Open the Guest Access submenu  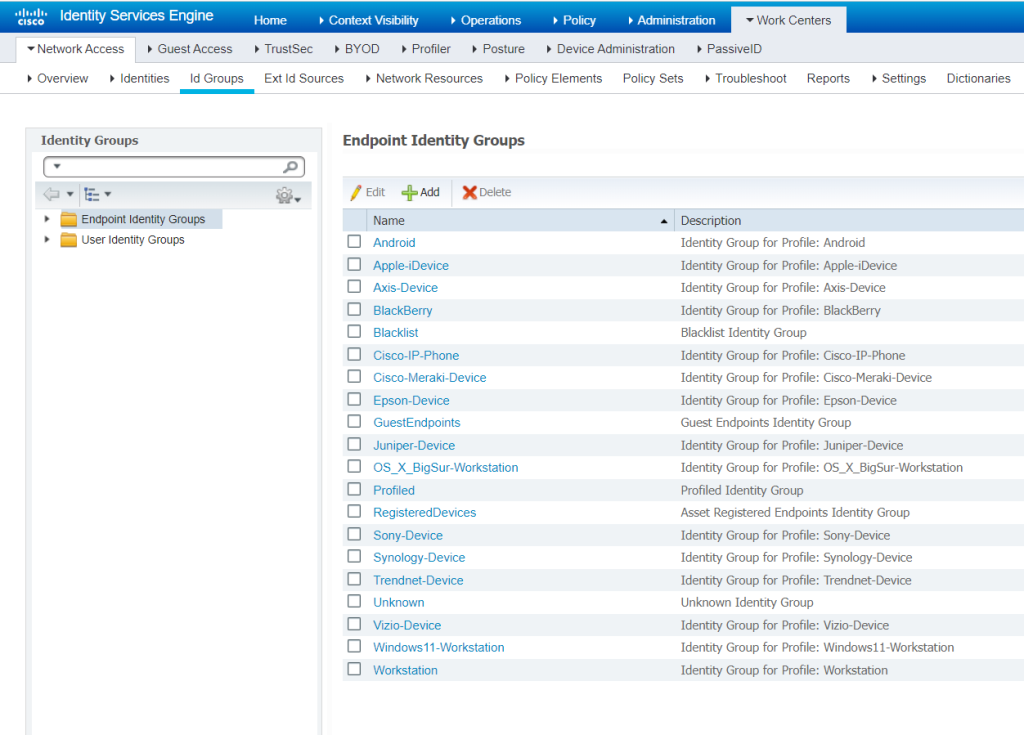click(189, 49)
